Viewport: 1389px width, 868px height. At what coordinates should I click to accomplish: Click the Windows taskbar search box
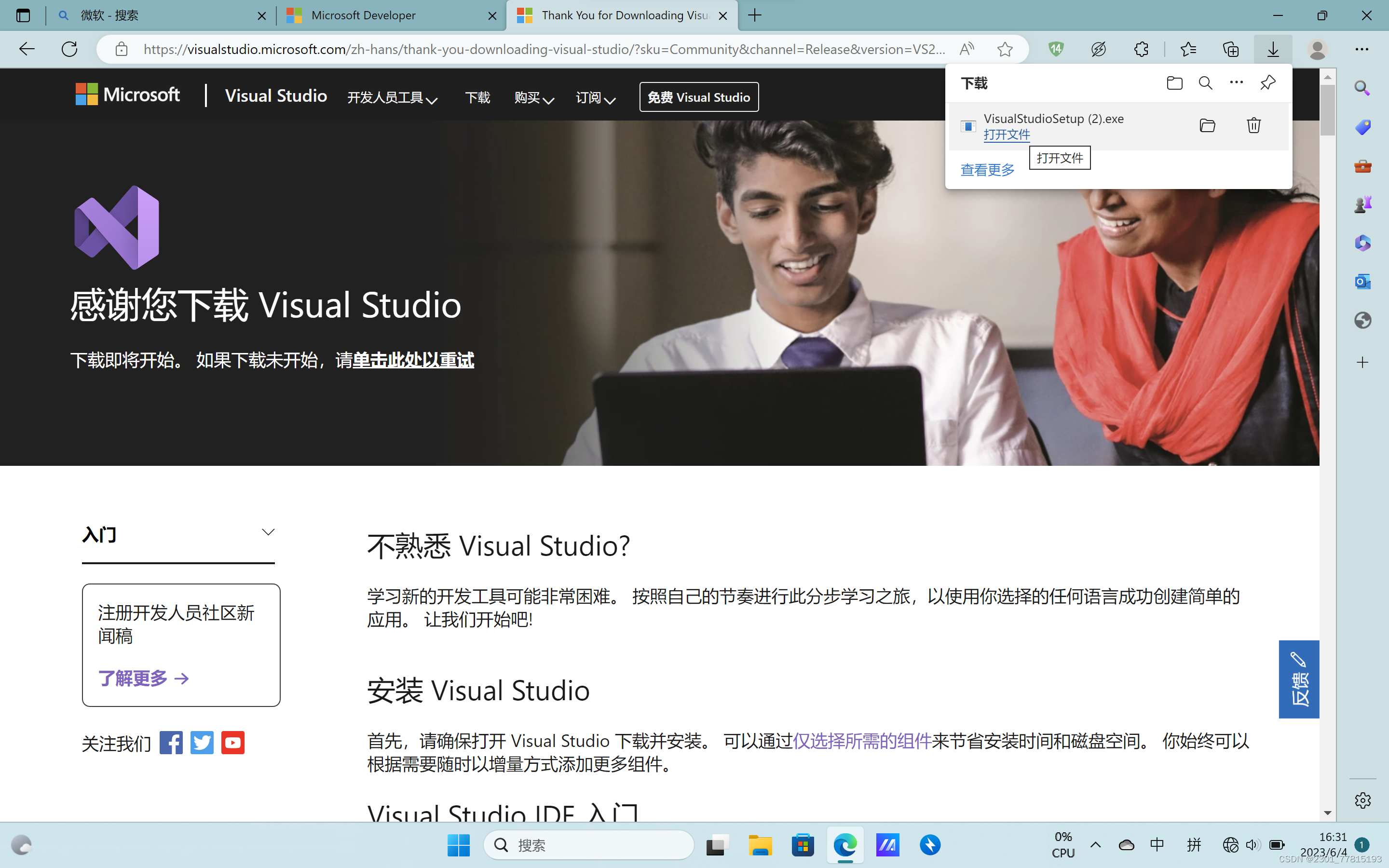pos(588,845)
